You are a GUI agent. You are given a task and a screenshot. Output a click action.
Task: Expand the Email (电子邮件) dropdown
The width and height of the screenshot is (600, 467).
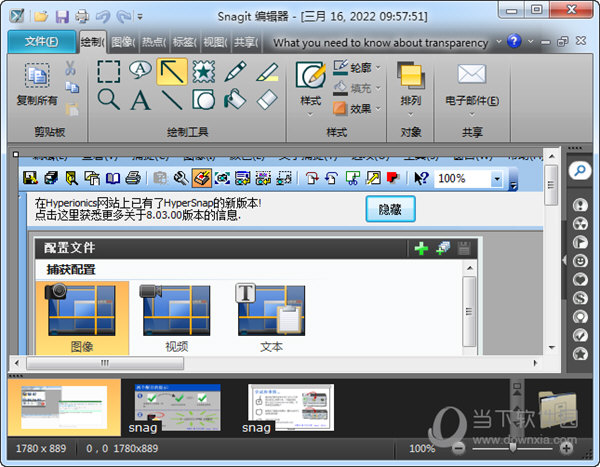(472, 114)
